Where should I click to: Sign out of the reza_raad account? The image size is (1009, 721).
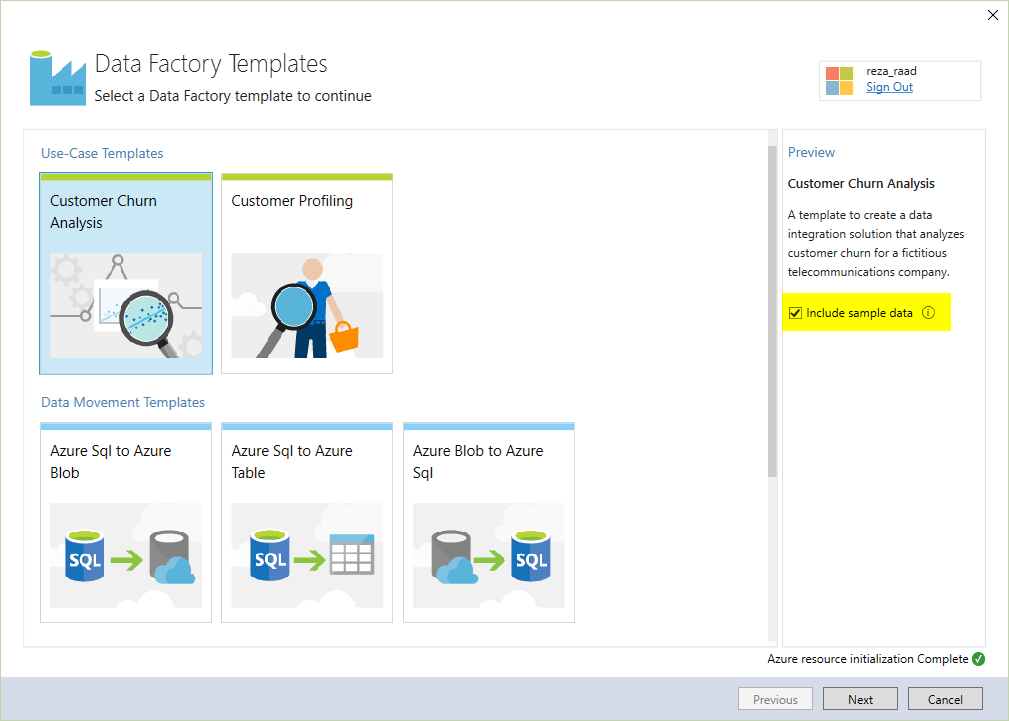(x=888, y=87)
